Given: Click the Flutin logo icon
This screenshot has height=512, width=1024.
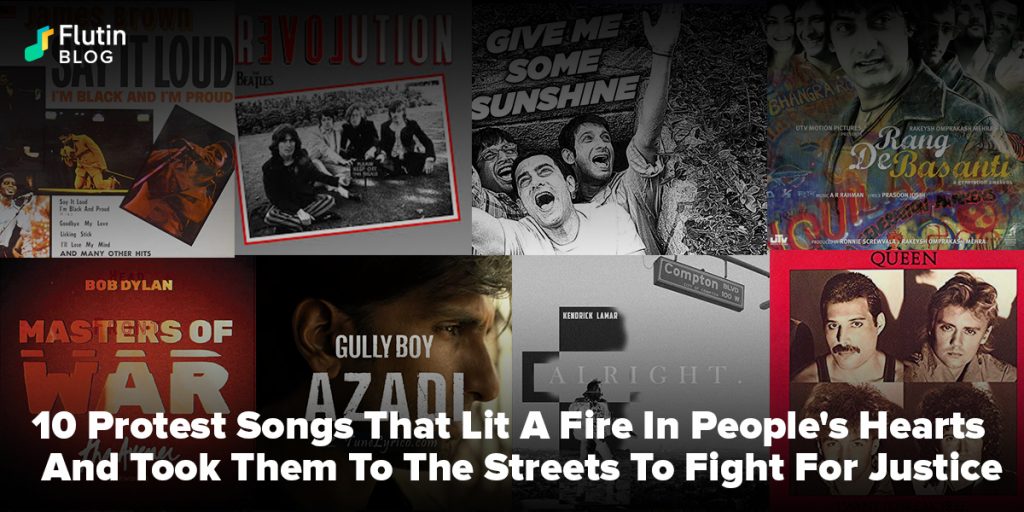Looking at the screenshot, I should pyautogui.click(x=39, y=44).
